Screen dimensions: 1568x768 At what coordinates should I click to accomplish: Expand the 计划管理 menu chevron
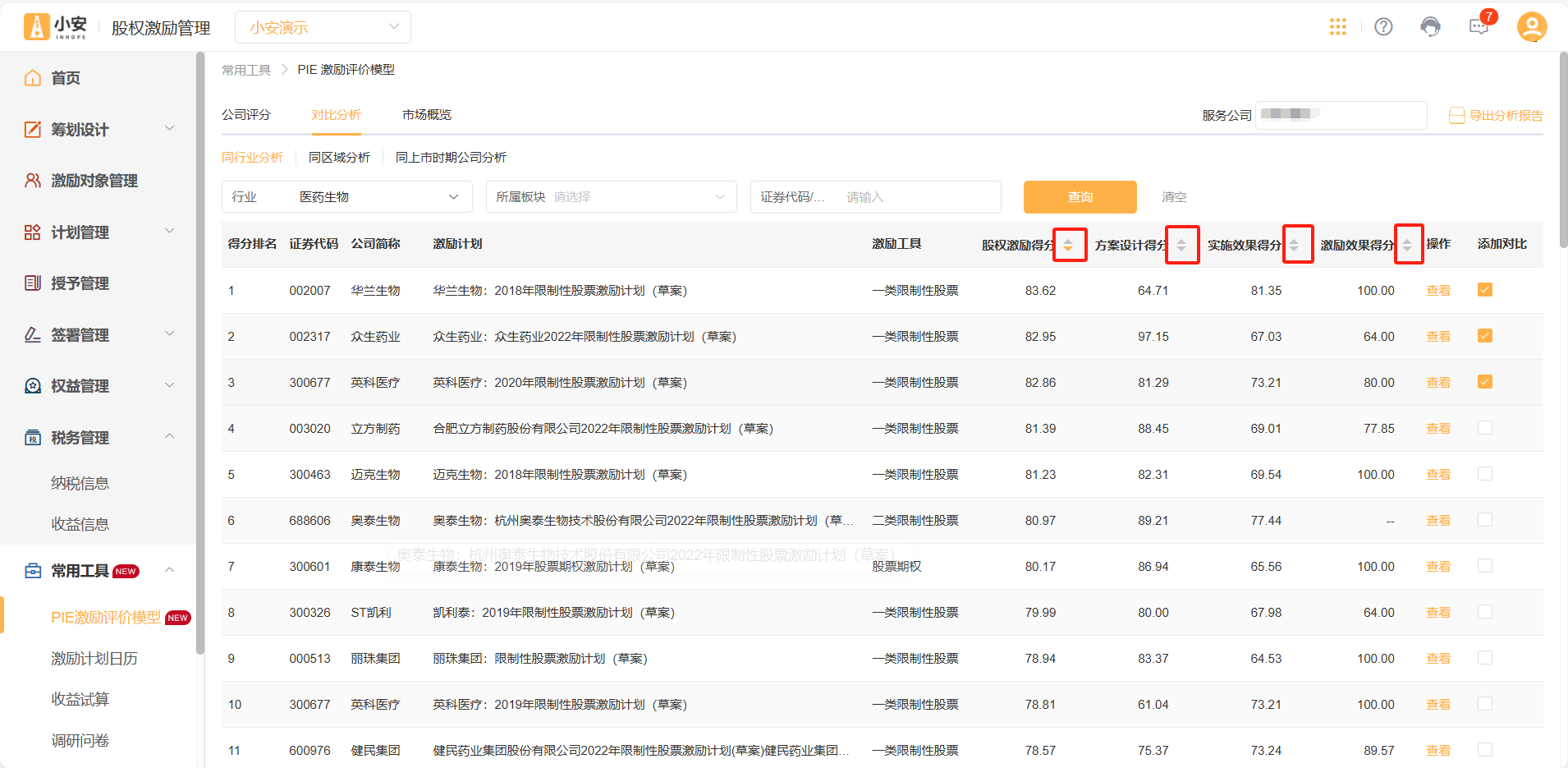click(x=170, y=231)
